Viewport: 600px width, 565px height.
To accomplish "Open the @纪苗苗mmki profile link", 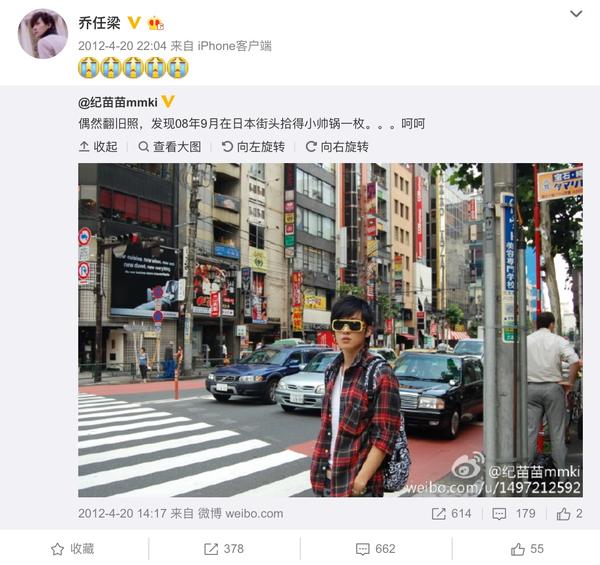I will 118,103.
